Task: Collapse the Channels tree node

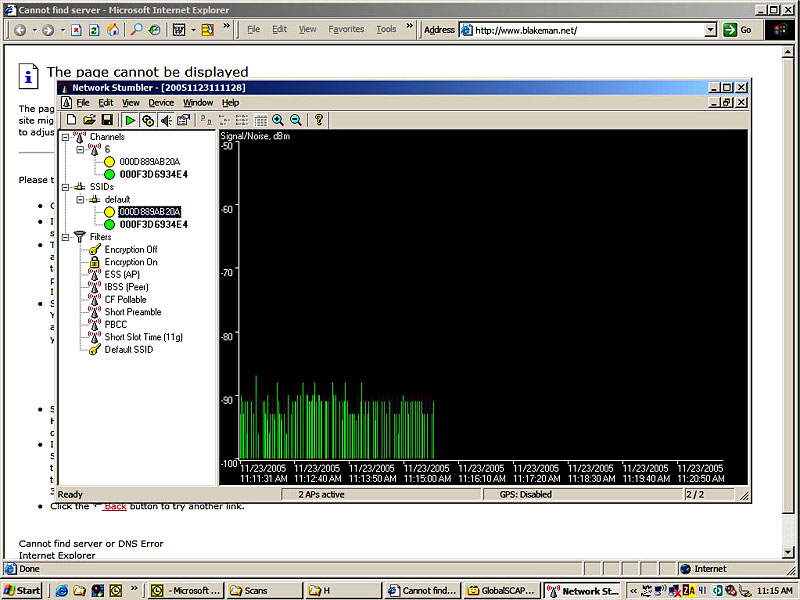Action: point(66,137)
